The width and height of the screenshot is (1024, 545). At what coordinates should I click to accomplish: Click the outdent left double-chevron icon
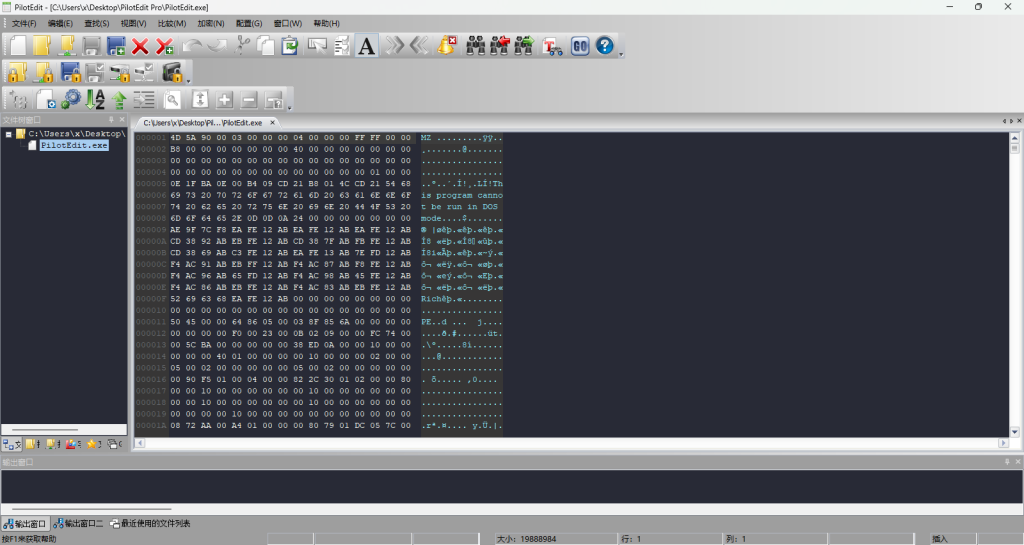[x=419, y=46]
